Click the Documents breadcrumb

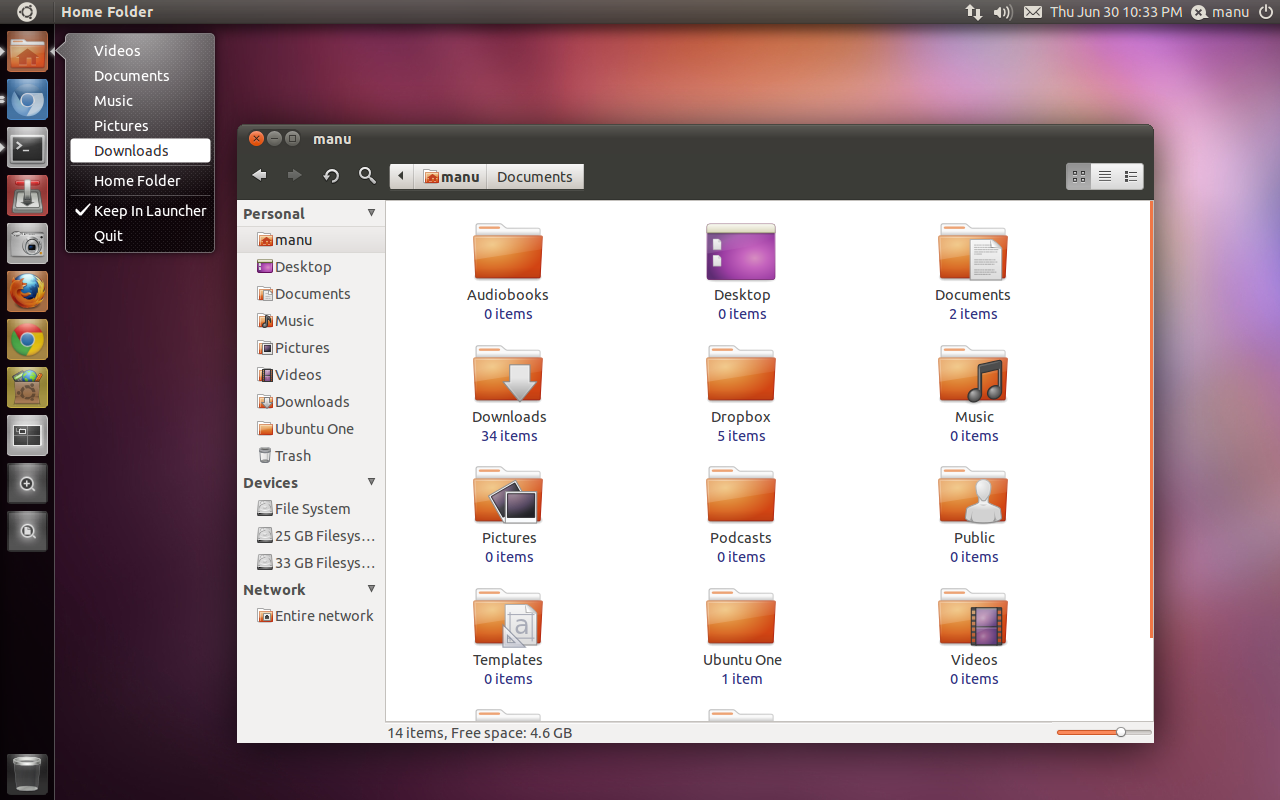click(534, 176)
